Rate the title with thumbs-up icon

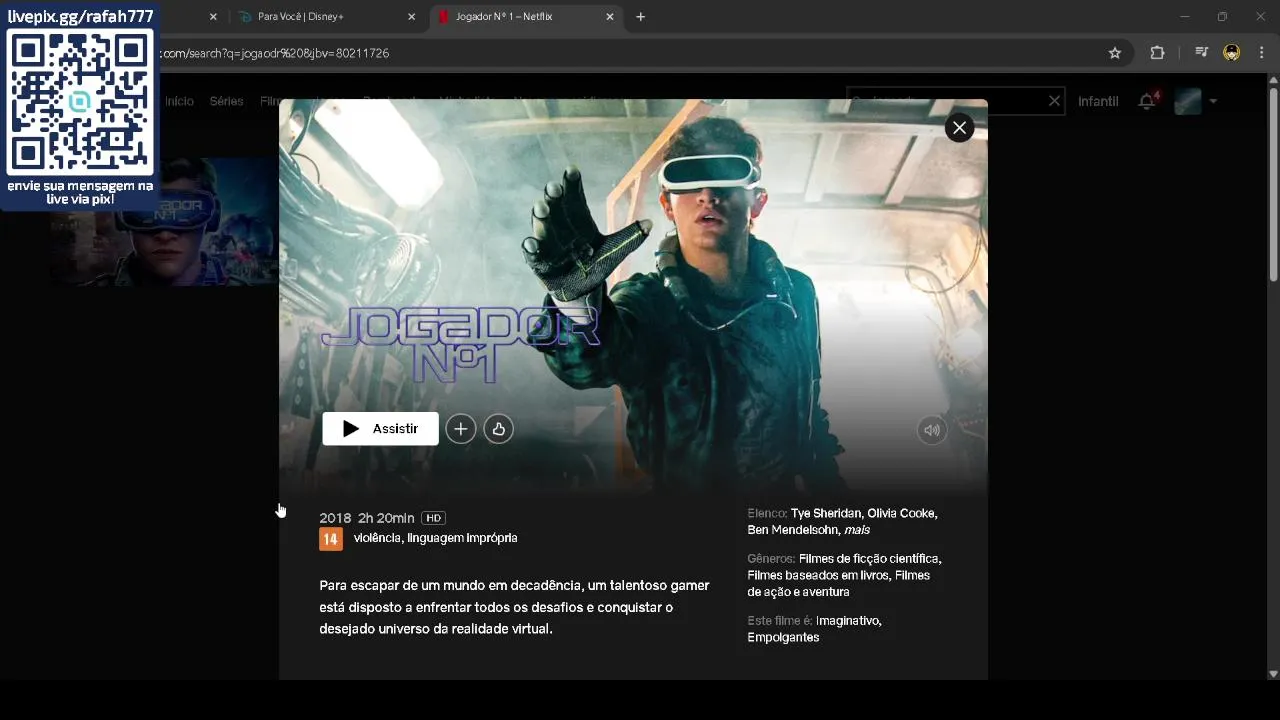[498, 429]
